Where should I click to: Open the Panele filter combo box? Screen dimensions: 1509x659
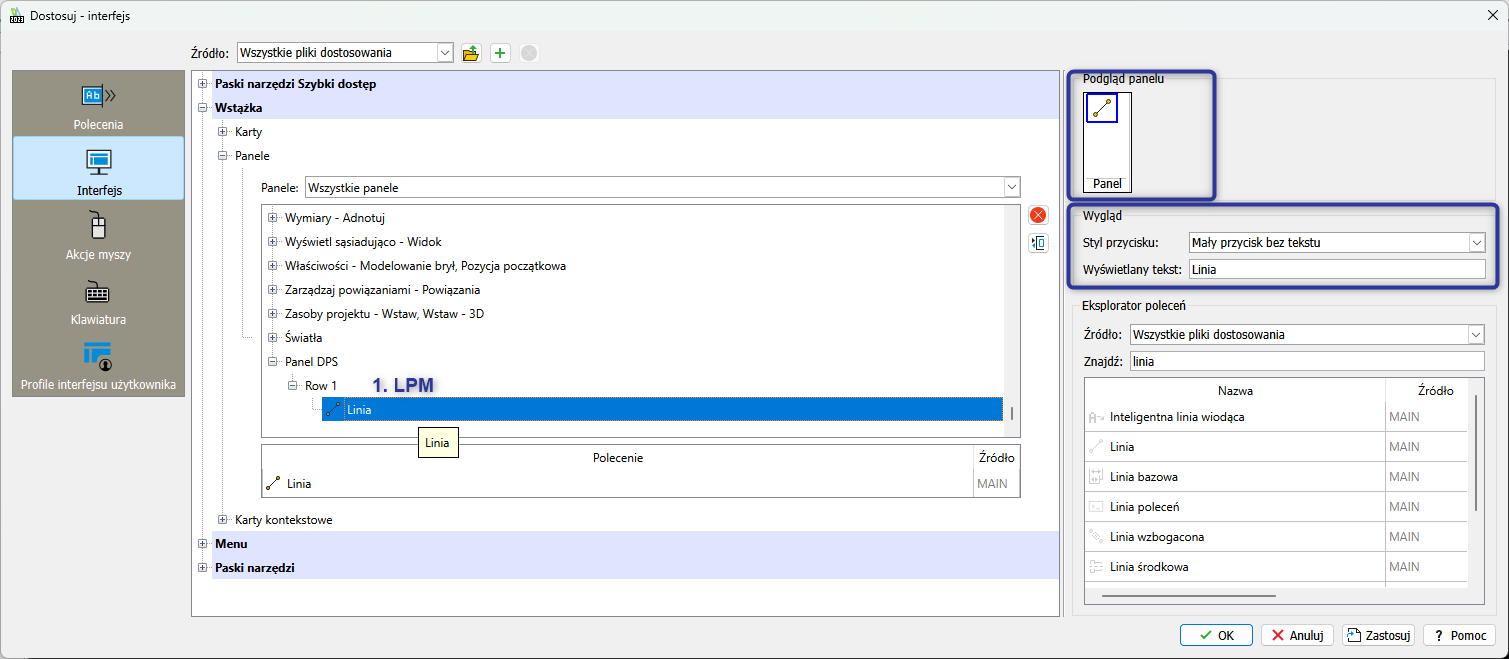[1011, 187]
